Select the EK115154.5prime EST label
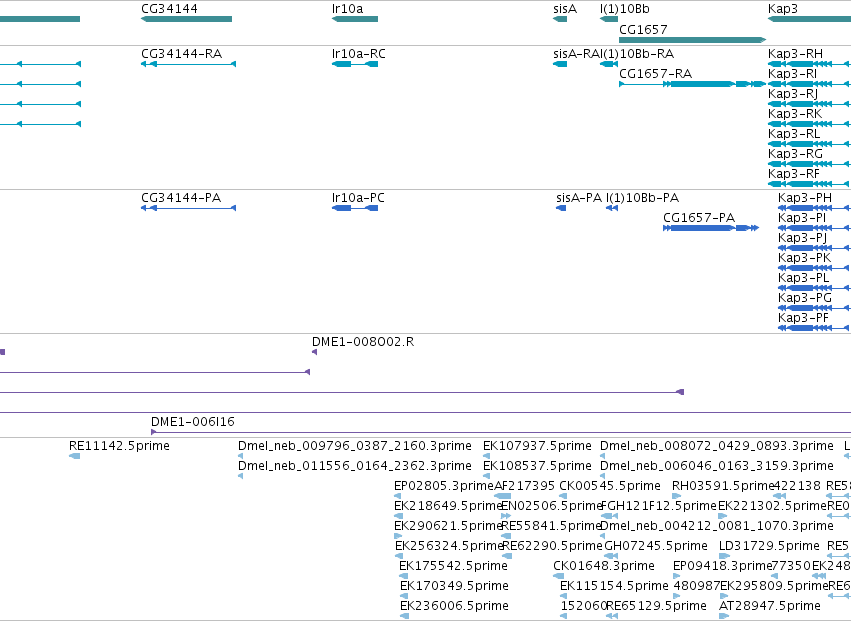Image resolution: width=851 pixels, height=621 pixels. pos(614,586)
